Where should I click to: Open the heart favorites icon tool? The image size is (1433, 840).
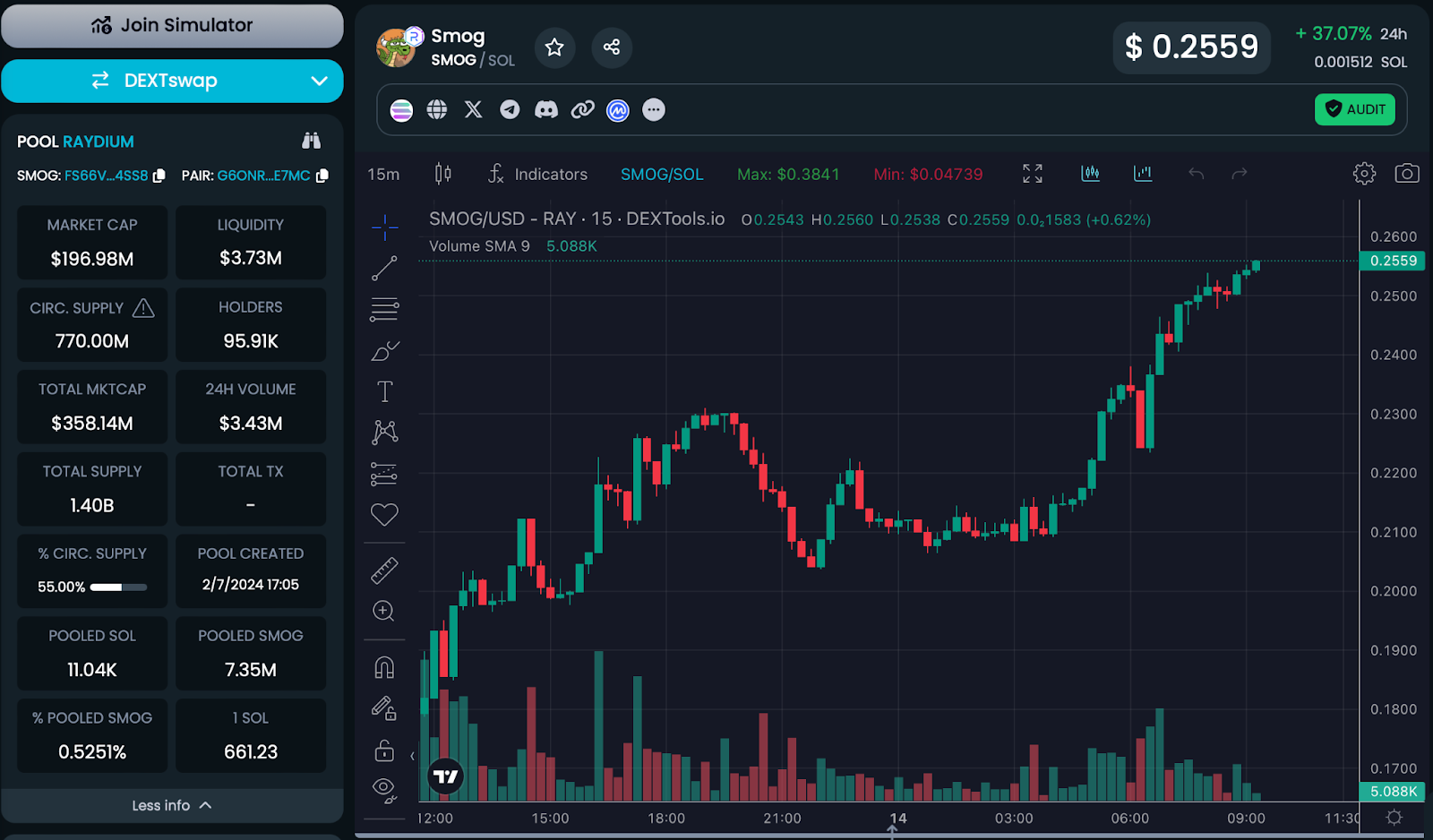pyautogui.click(x=384, y=515)
